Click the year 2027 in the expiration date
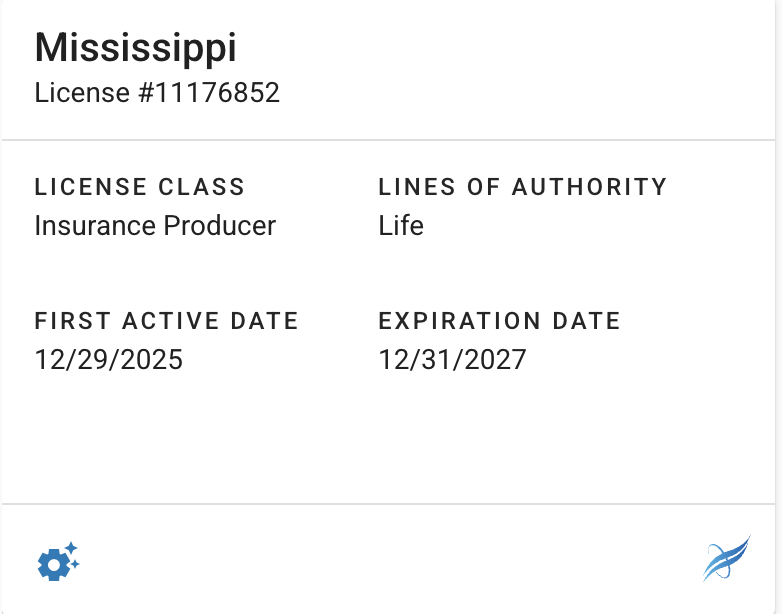782x614 pixels. [494, 360]
